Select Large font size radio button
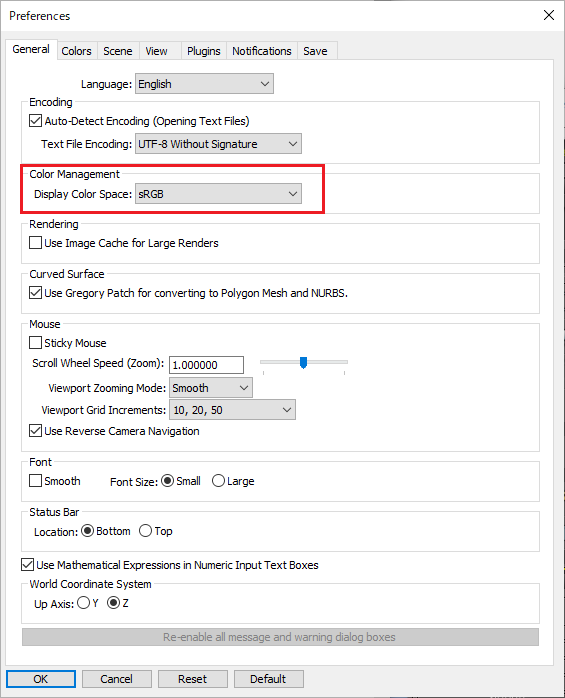Image resolution: width=565 pixels, height=698 pixels. (x=218, y=481)
